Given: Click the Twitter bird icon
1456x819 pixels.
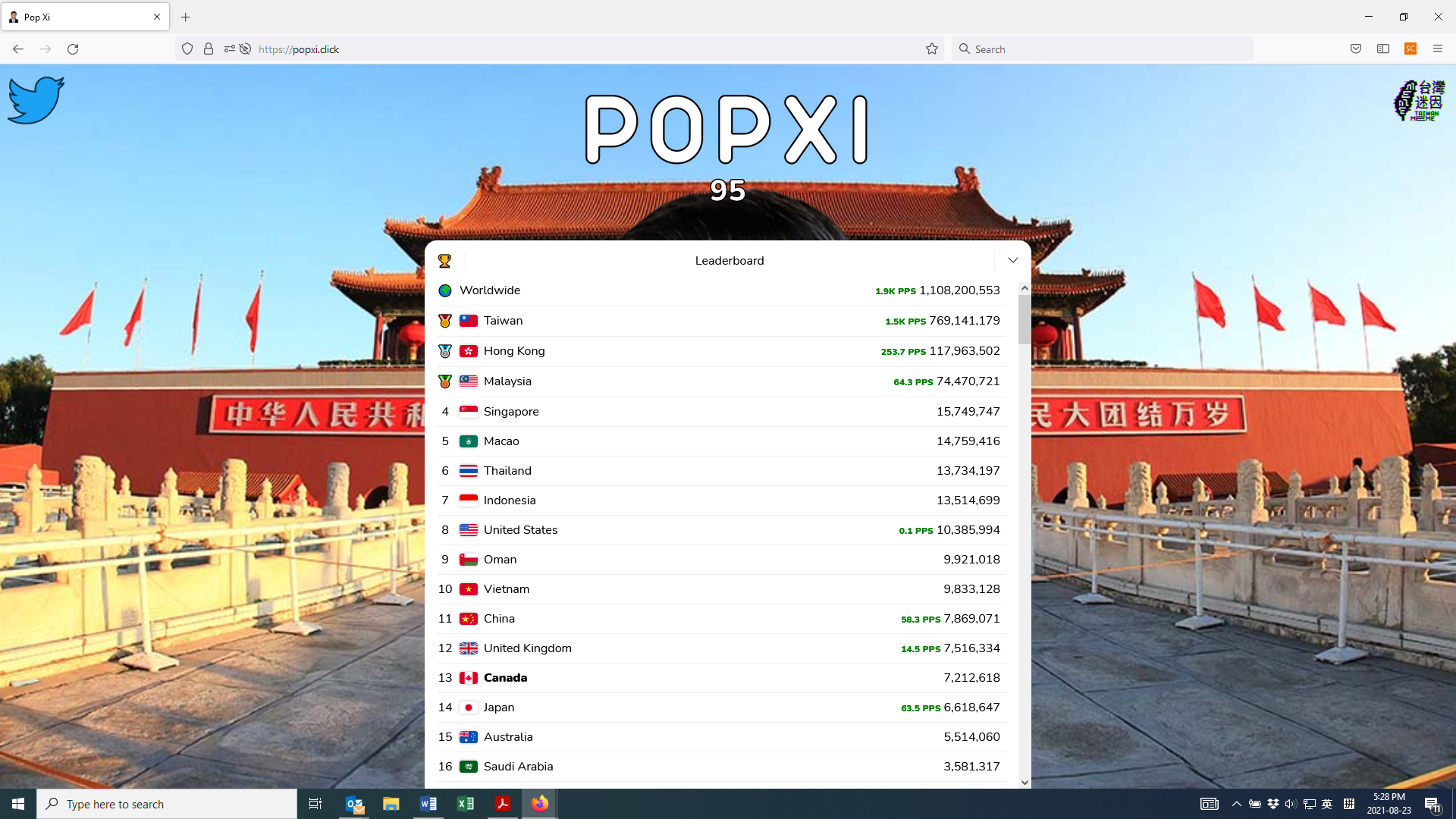Looking at the screenshot, I should [x=36, y=99].
